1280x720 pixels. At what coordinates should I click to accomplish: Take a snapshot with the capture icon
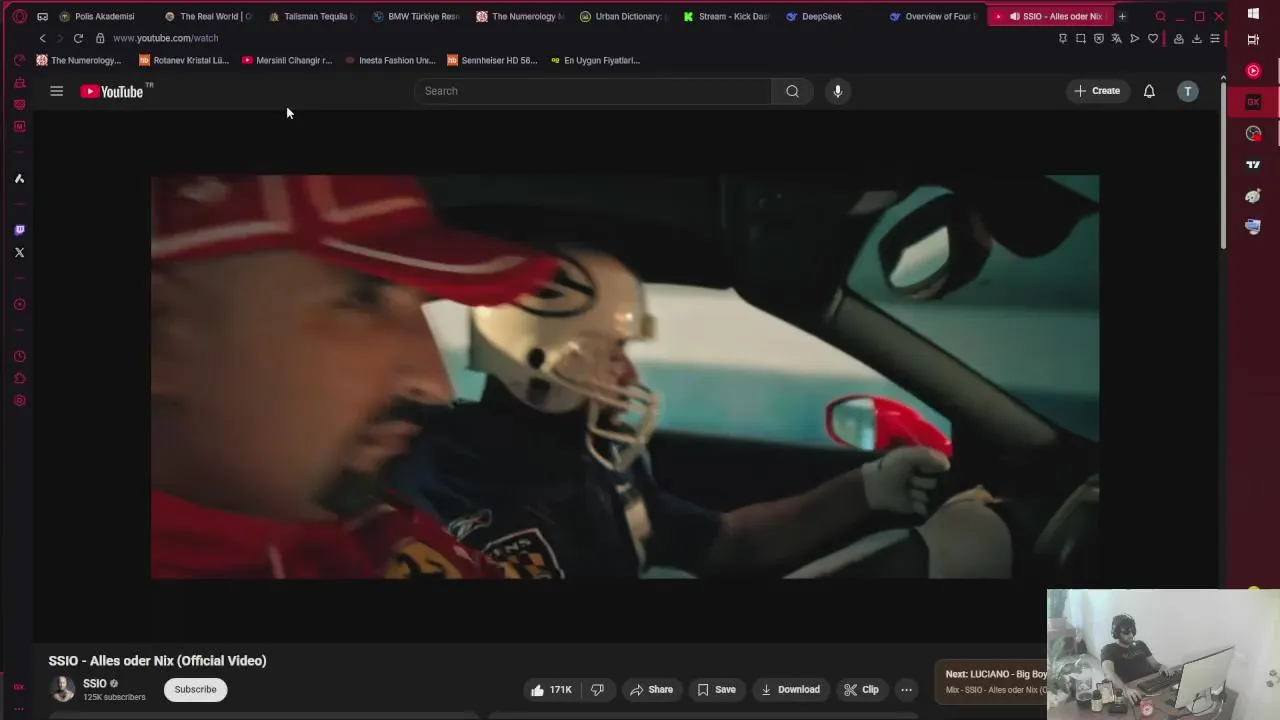click(1080, 38)
